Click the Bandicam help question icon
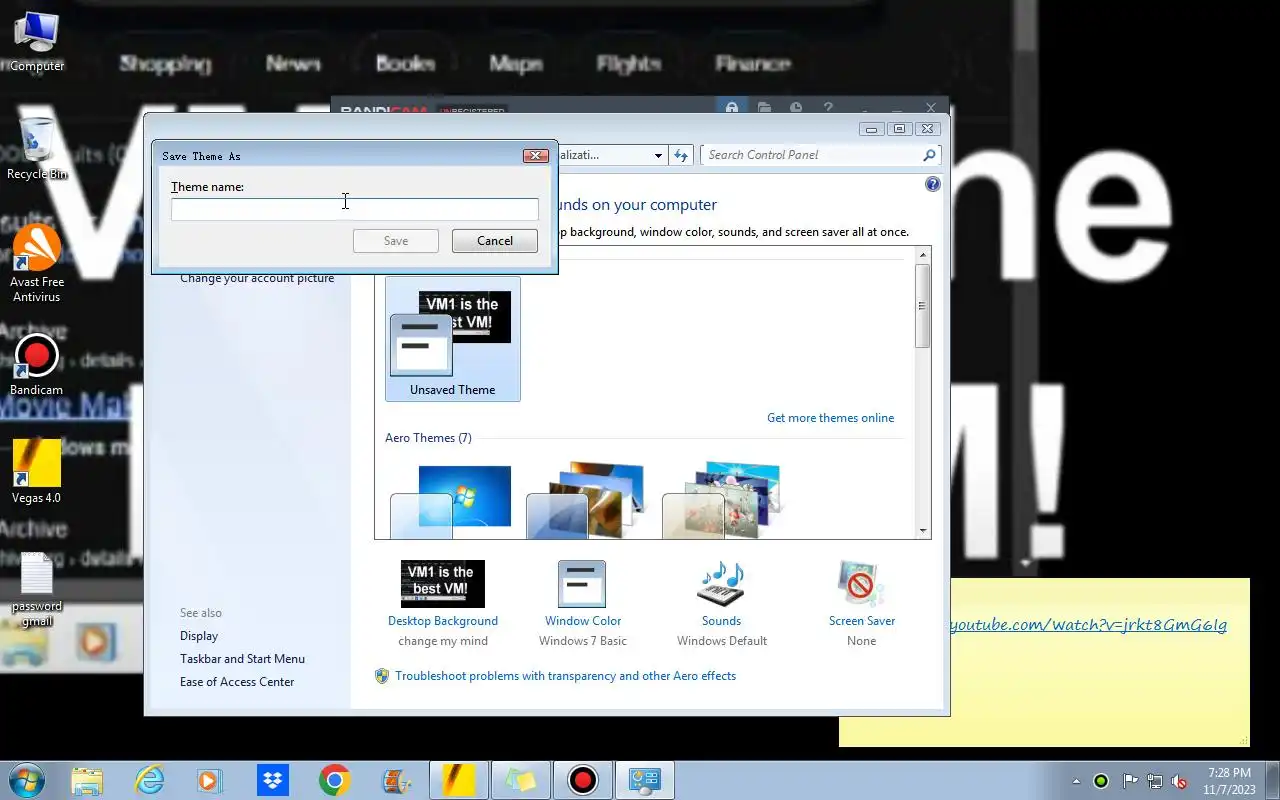The image size is (1280, 800). coord(828,108)
